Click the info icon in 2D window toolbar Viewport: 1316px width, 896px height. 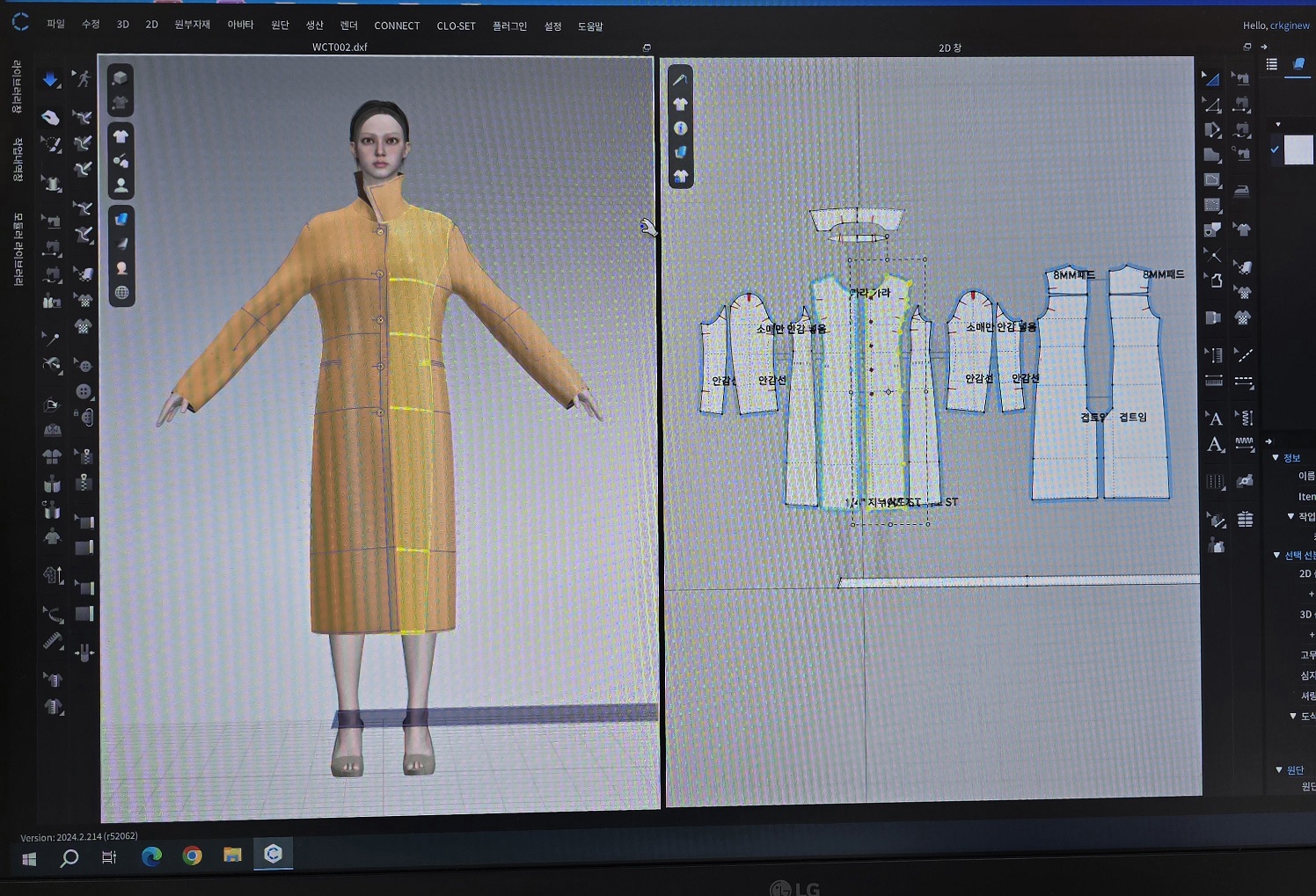point(680,128)
